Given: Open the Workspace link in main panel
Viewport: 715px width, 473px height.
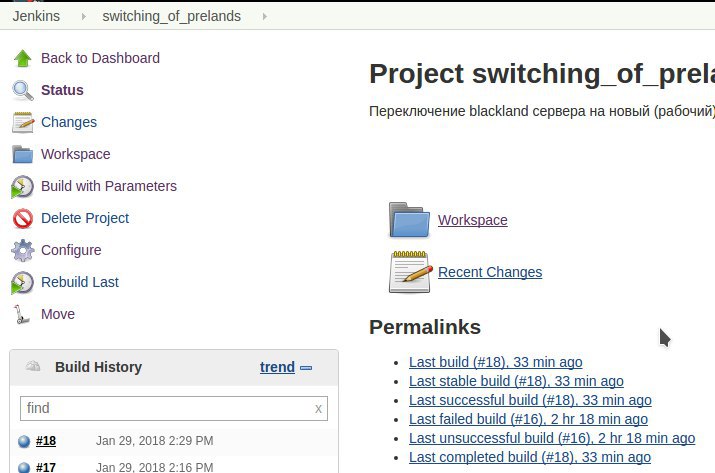Looking at the screenshot, I should 472,220.
